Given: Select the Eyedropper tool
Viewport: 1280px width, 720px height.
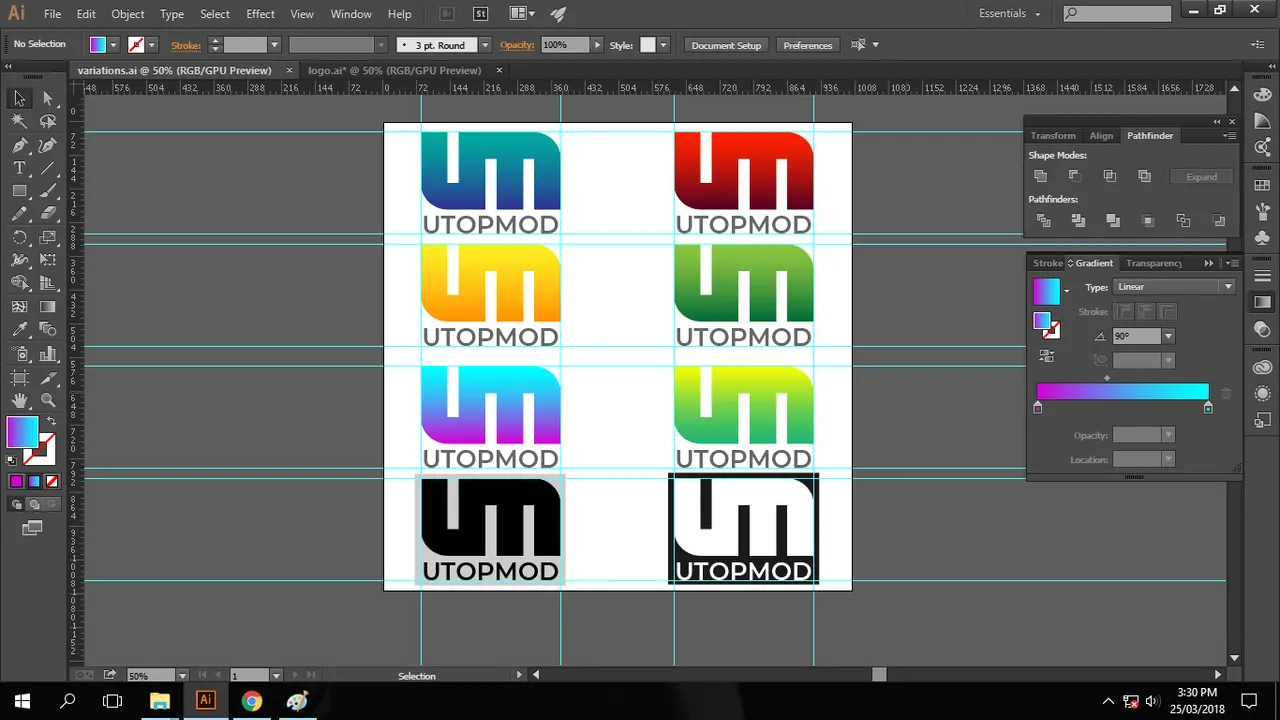Looking at the screenshot, I should 19,330.
